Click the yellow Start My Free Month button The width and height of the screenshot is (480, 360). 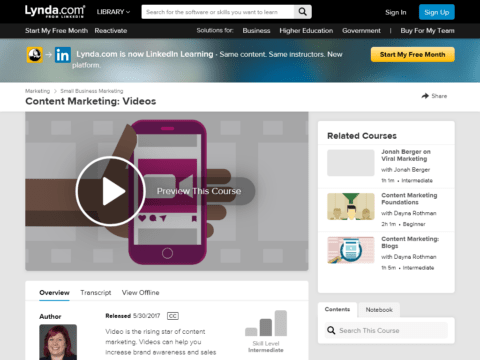(x=413, y=55)
